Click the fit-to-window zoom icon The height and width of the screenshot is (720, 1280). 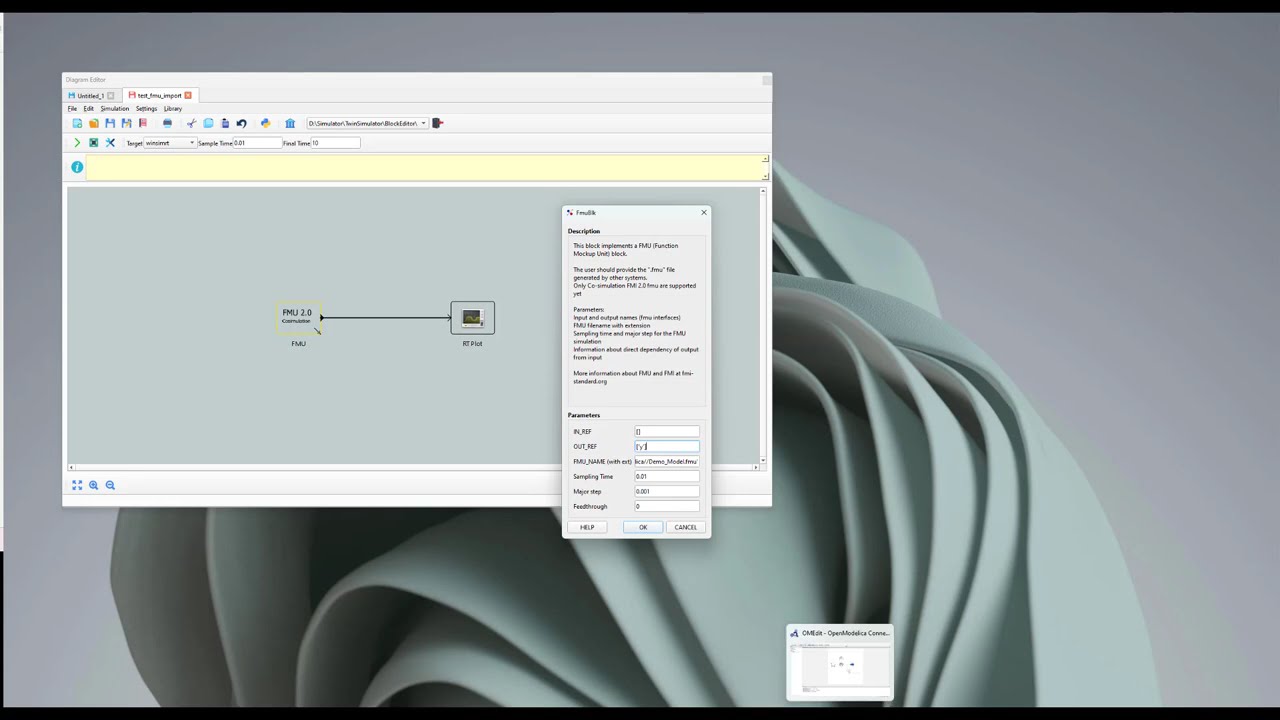(x=77, y=485)
